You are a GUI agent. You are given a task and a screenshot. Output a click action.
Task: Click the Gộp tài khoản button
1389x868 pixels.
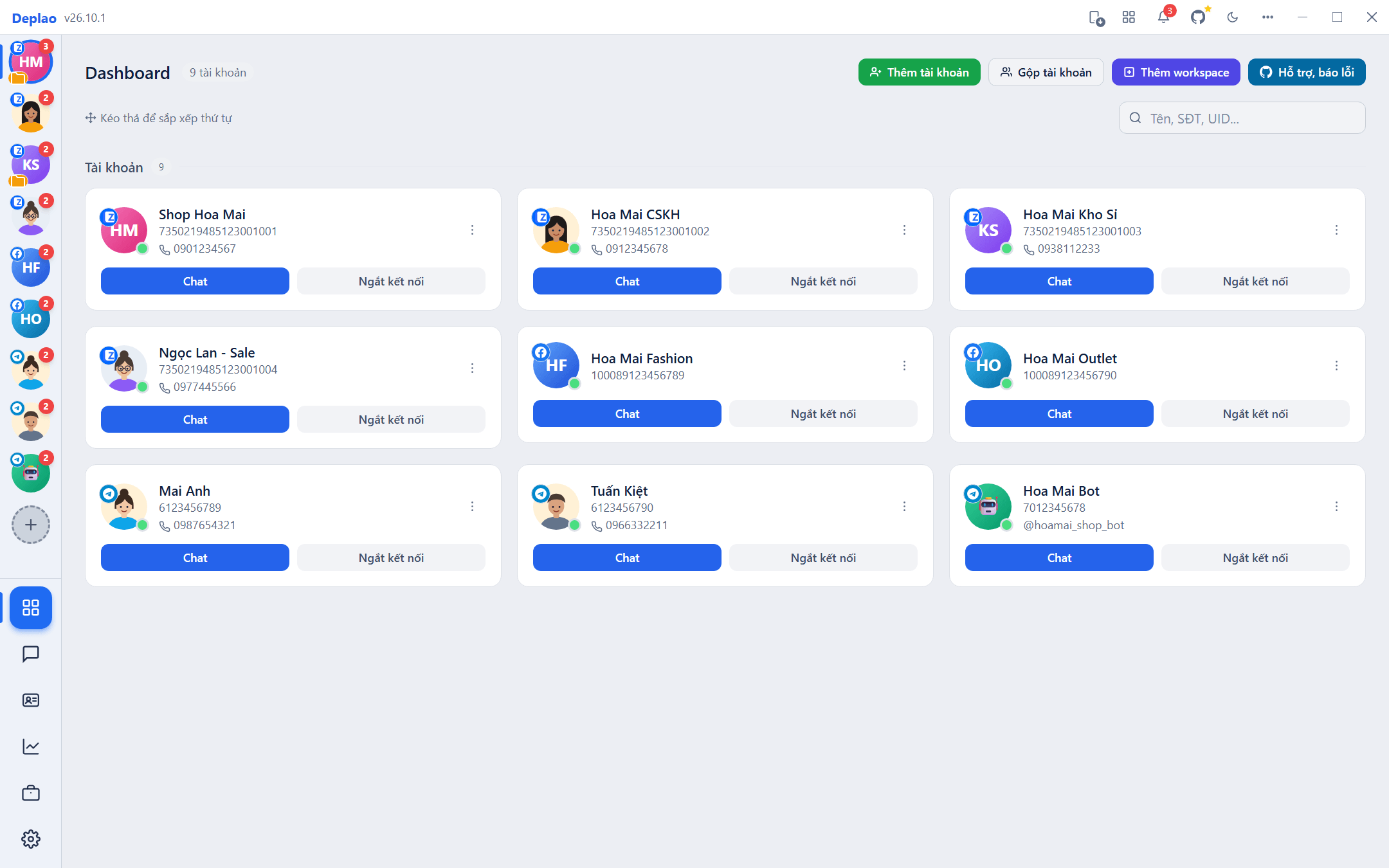click(1046, 72)
